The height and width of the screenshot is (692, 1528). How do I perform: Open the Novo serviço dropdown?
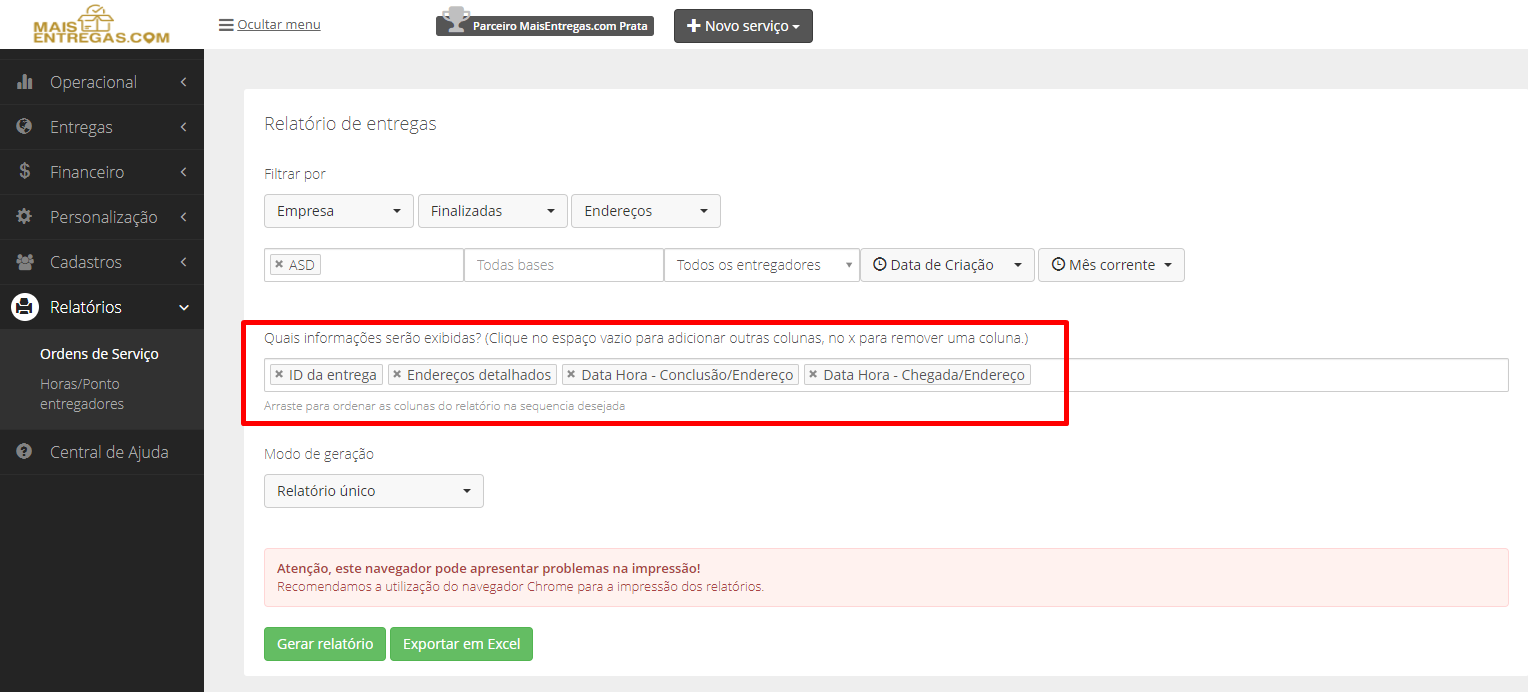tap(743, 26)
